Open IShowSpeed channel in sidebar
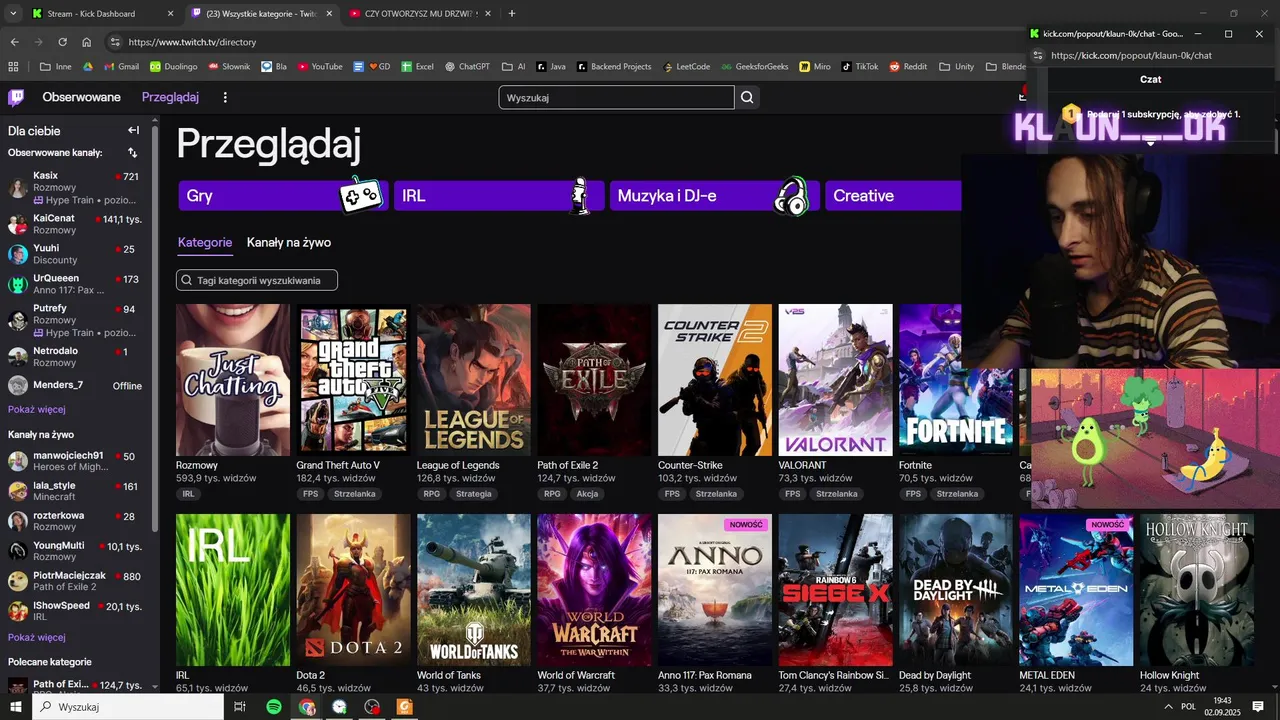This screenshot has height=720, width=1280. 76,611
